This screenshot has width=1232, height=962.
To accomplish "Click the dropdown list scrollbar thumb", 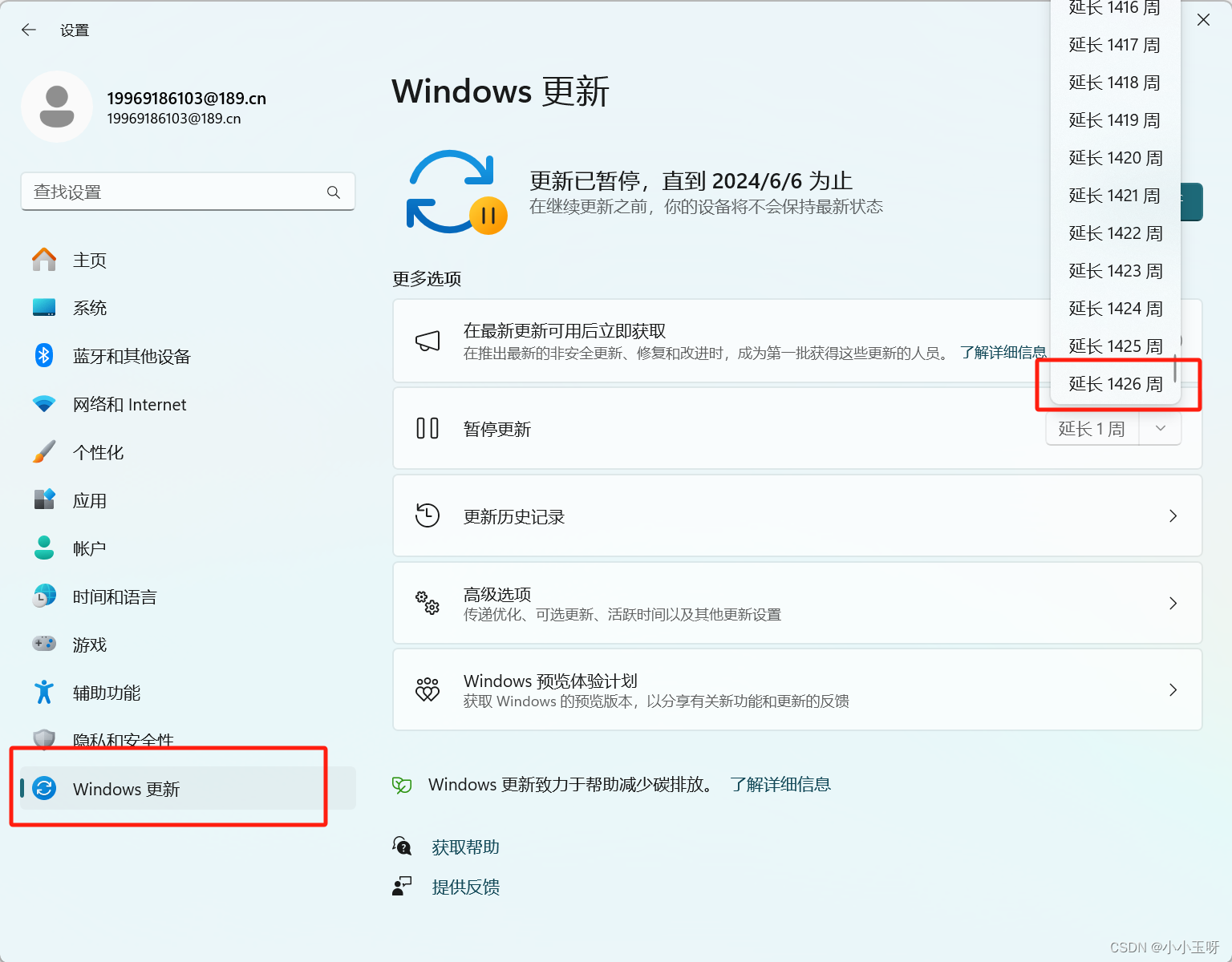I will coord(1175,368).
